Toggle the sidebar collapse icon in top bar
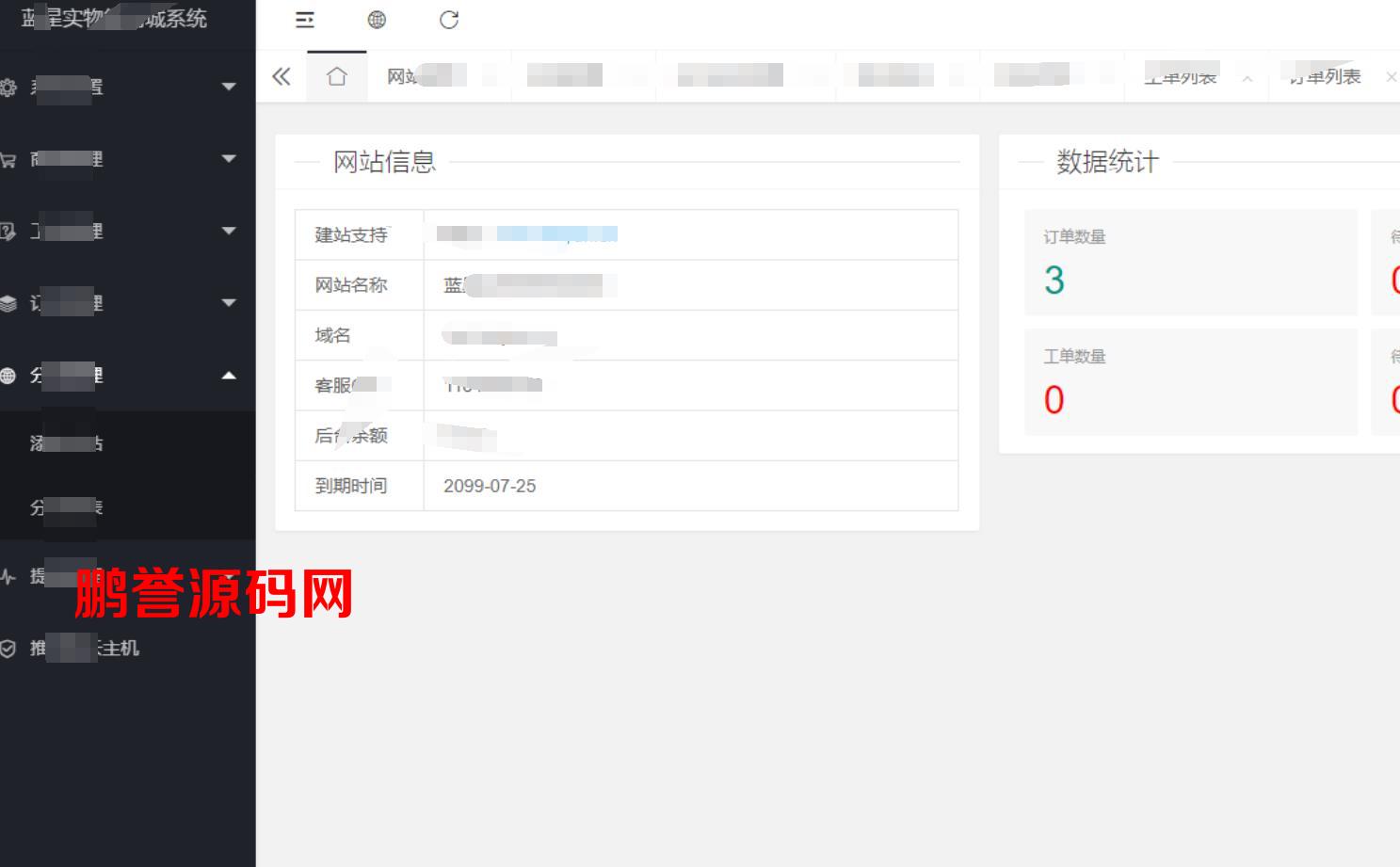Screen dimensions: 1400x867 [x=305, y=20]
